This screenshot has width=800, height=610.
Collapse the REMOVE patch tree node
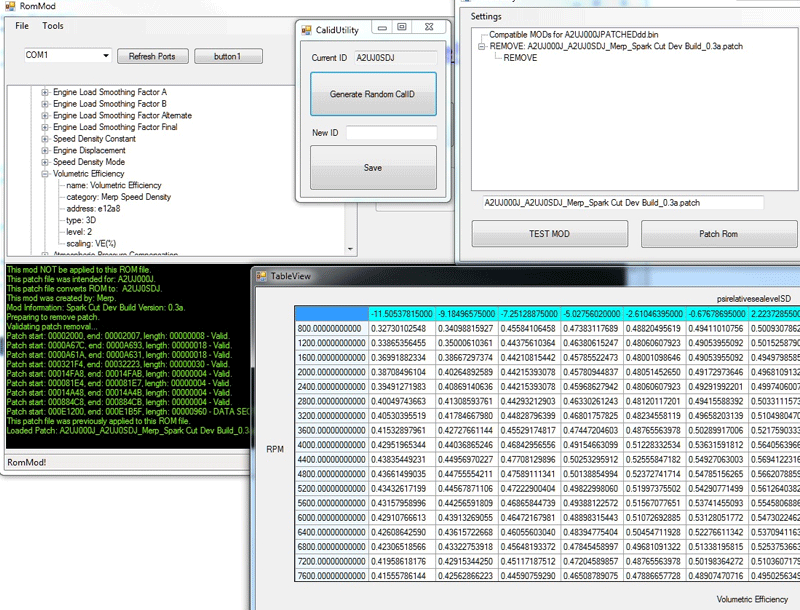pyautogui.click(x=481, y=46)
